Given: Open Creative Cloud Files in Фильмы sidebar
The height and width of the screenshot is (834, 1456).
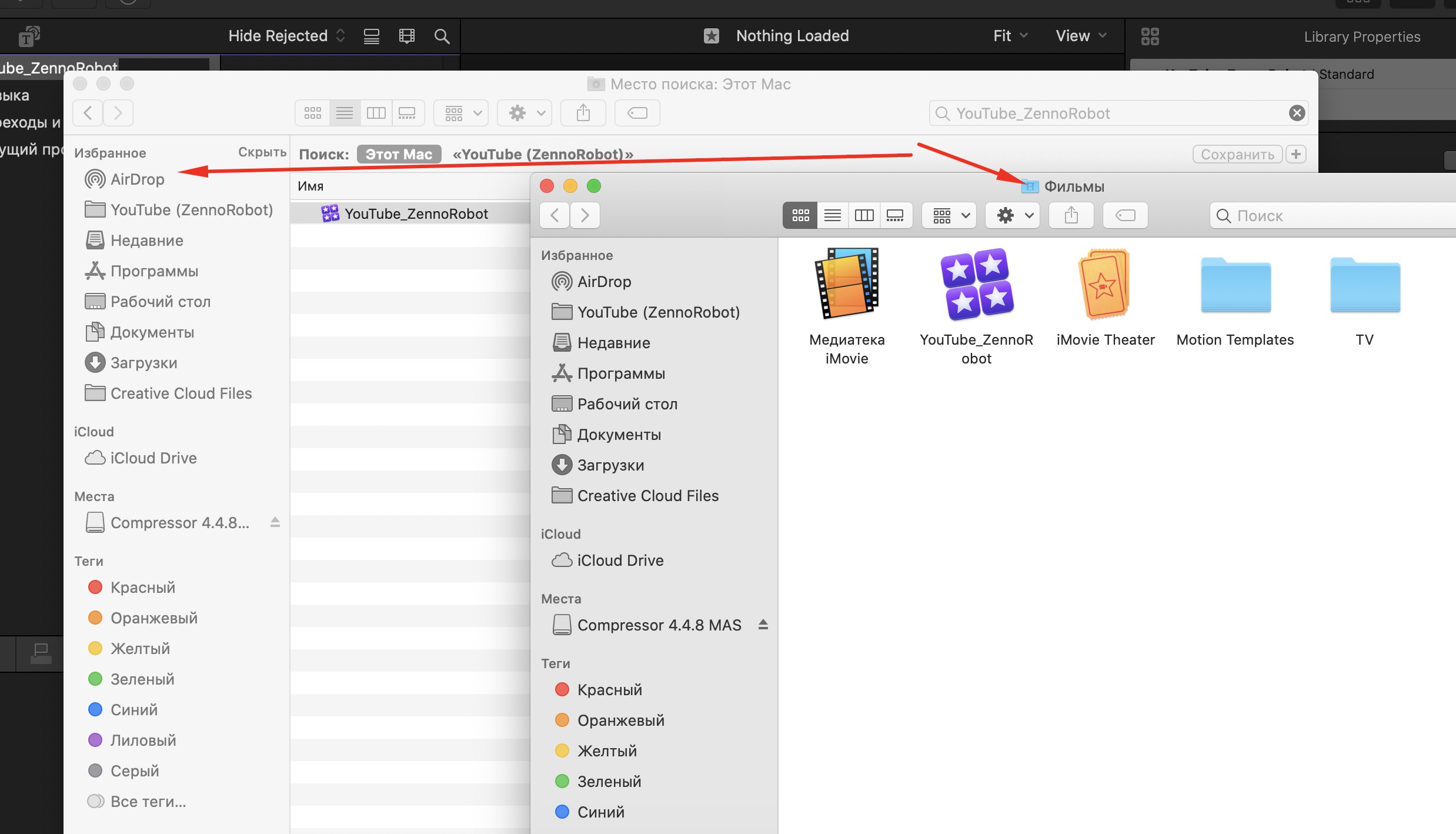Looking at the screenshot, I should 635,495.
